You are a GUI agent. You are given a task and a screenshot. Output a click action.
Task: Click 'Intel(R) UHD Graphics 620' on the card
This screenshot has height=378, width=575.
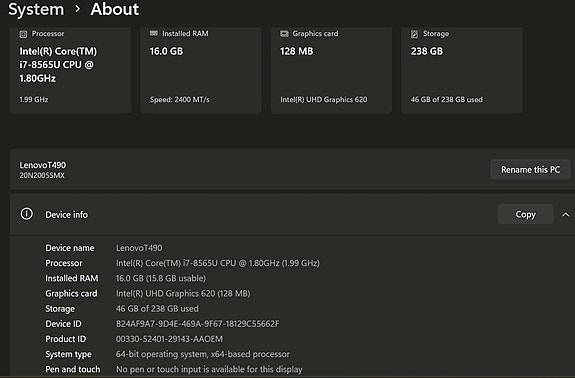pos(324,99)
